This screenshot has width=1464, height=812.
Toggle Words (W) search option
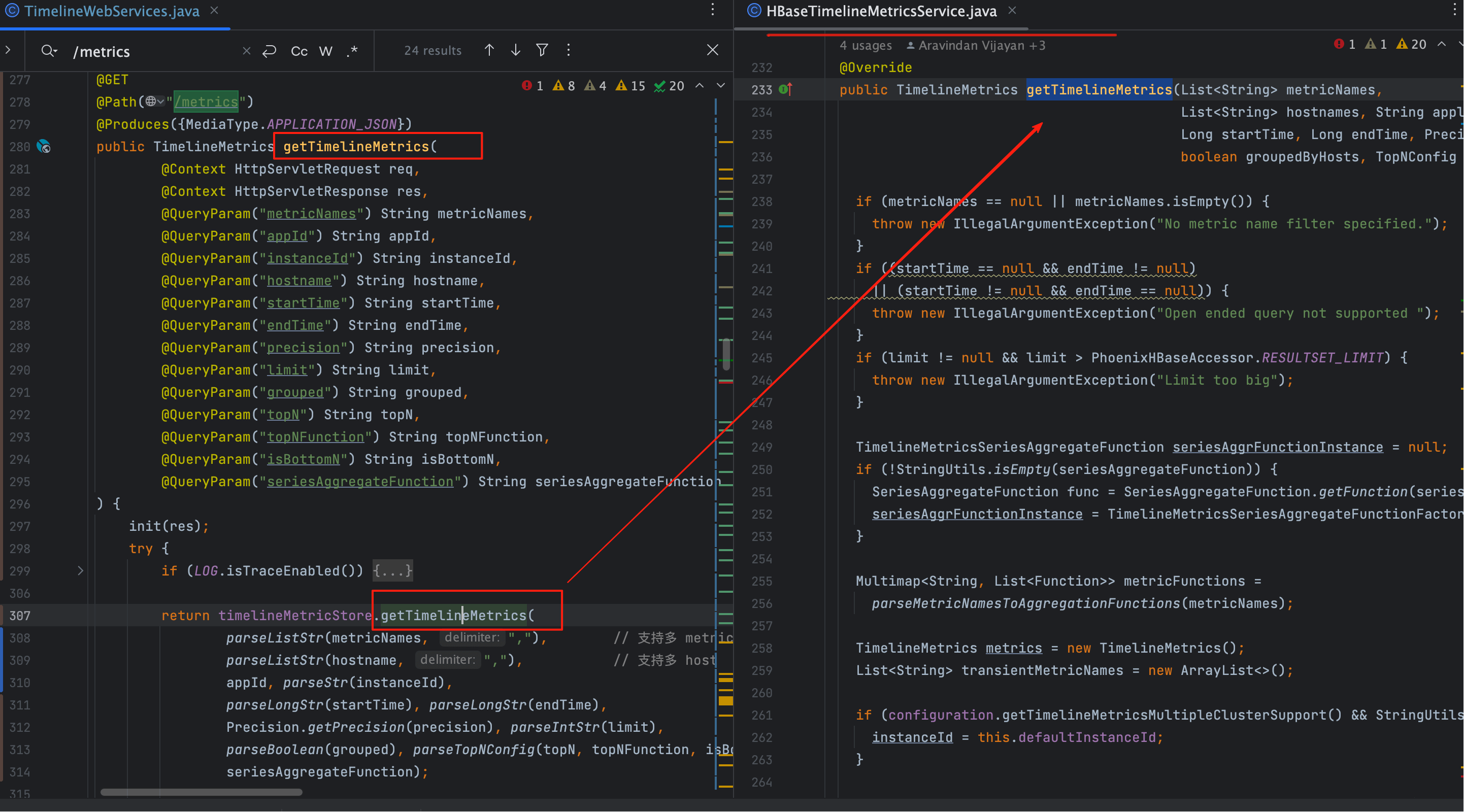coord(326,51)
